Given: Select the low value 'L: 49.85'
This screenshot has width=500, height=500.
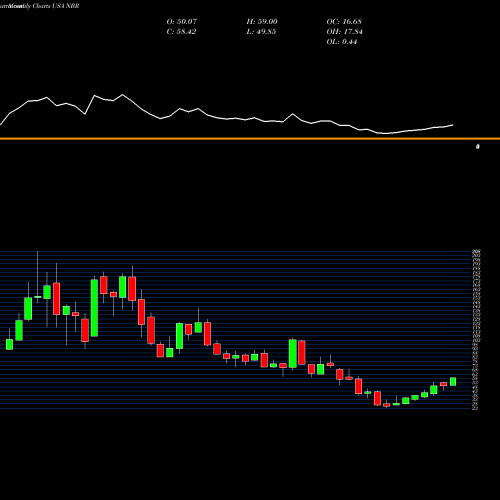Looking at the screenshot, I should (261, 32).
